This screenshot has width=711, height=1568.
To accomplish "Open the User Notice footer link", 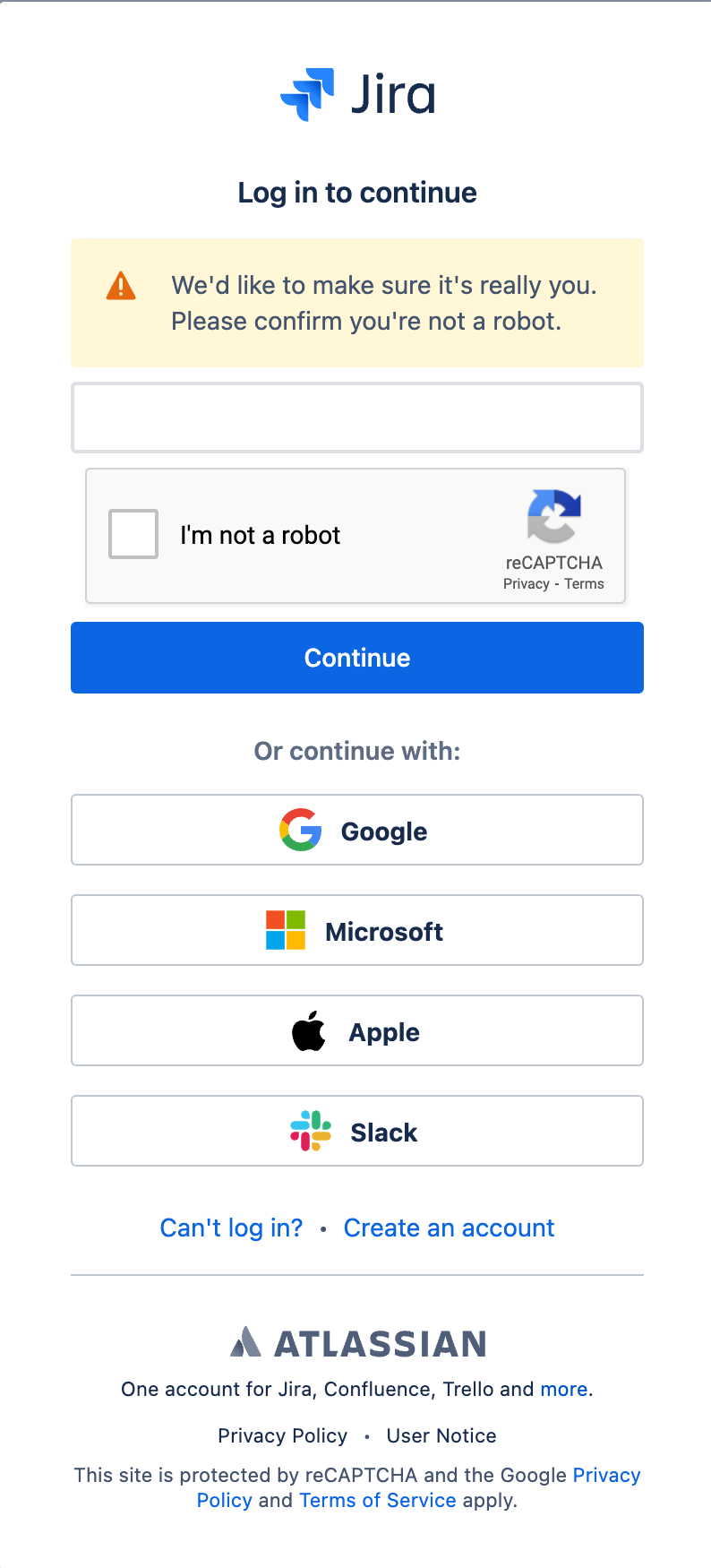I will pyautogui.click(x=441, y=1435).
